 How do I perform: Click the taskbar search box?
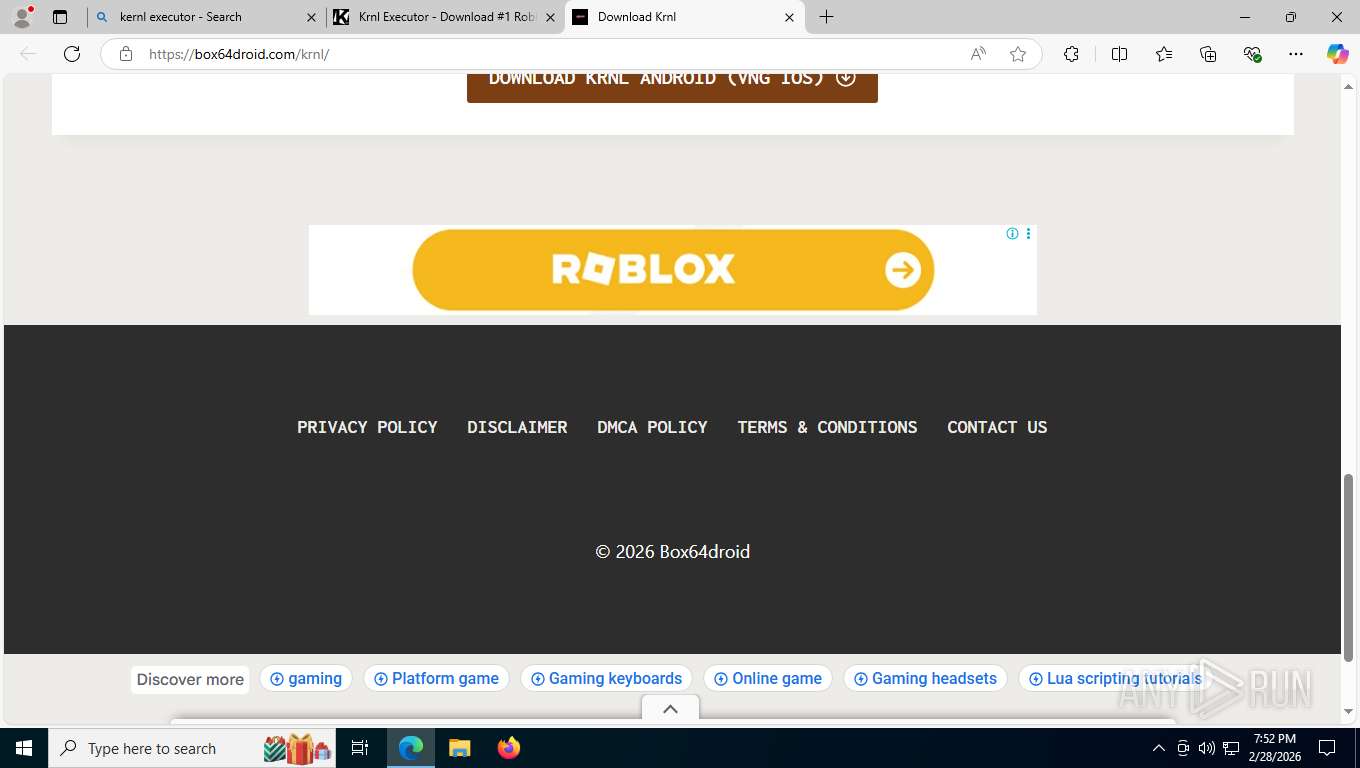tap(194, 748)
